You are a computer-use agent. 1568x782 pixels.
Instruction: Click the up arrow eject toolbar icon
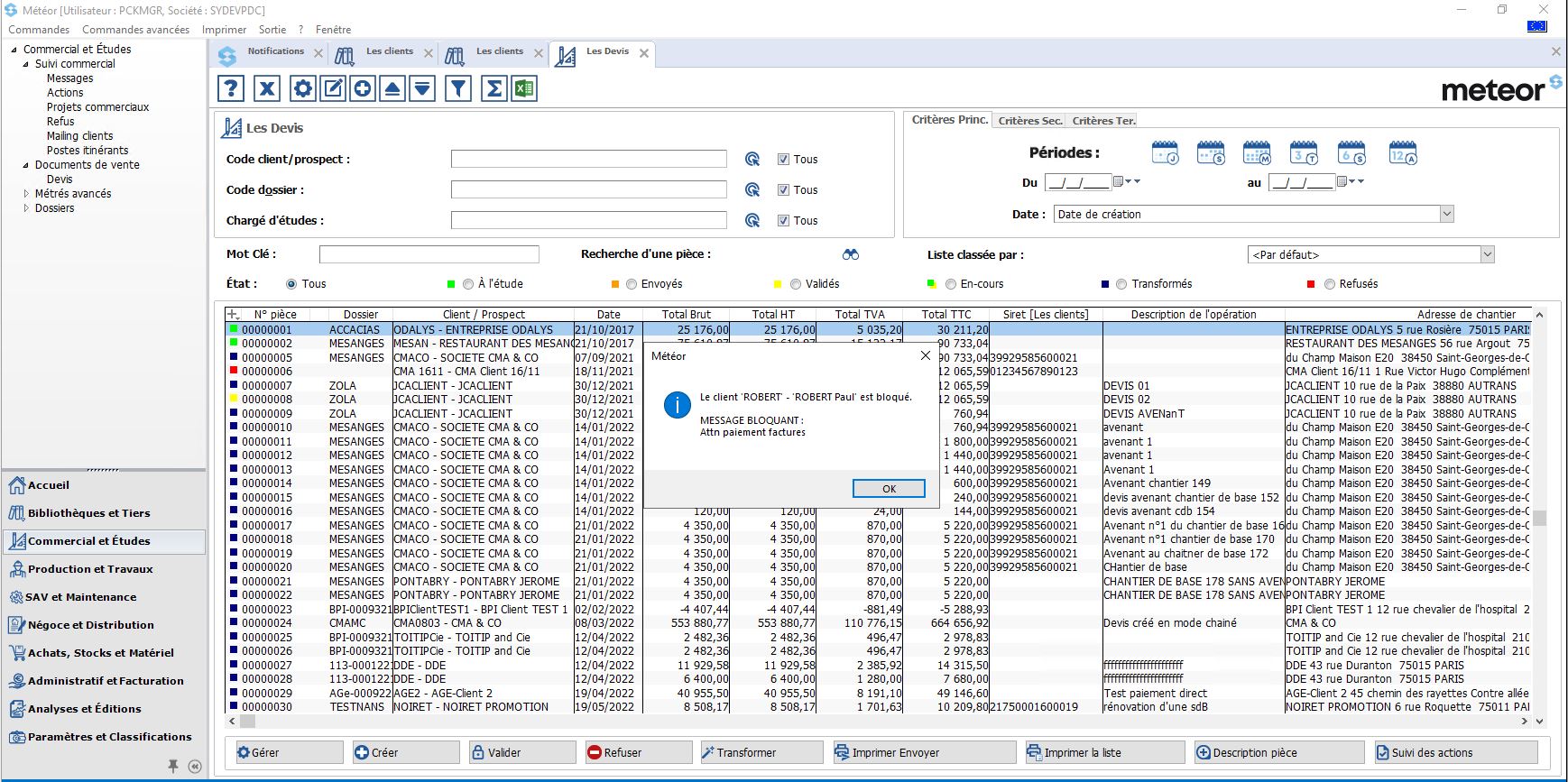click(x=392, y=88)
